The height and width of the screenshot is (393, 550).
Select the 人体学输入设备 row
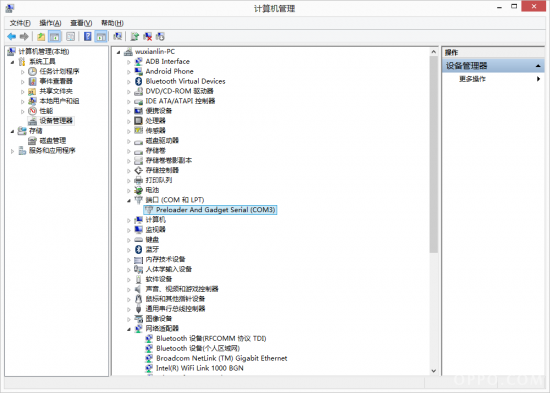click(x=169, y=269)
